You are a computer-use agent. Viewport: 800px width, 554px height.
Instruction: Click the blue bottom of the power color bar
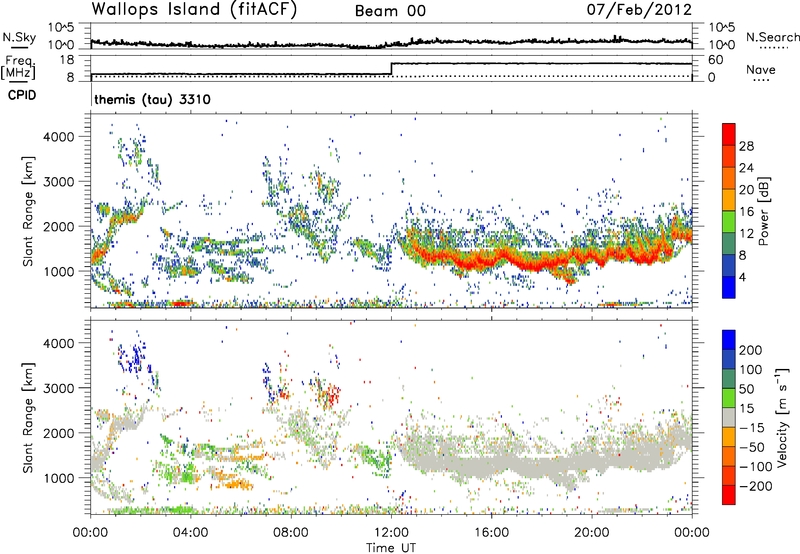click(x=729, y=288)
